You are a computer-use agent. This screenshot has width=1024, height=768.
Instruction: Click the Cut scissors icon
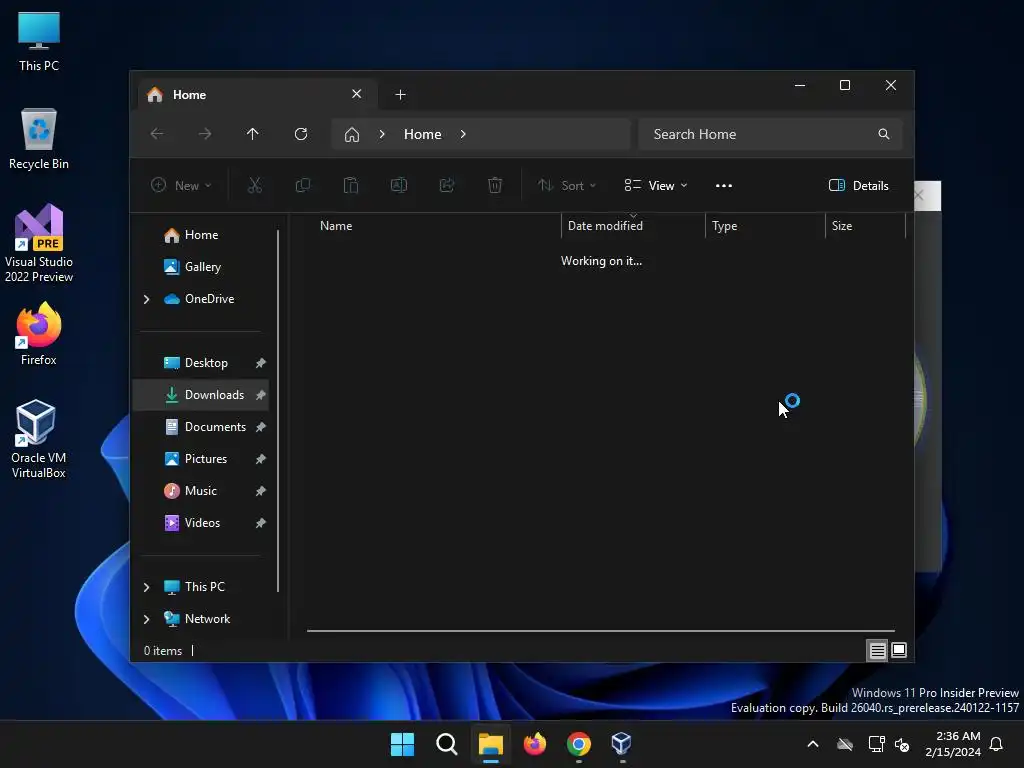(x=255, y=185)
